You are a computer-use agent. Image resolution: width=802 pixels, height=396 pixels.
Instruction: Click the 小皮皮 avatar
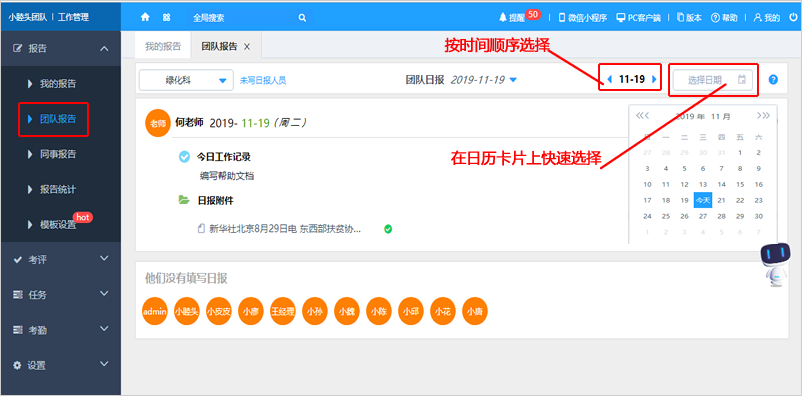219,311
